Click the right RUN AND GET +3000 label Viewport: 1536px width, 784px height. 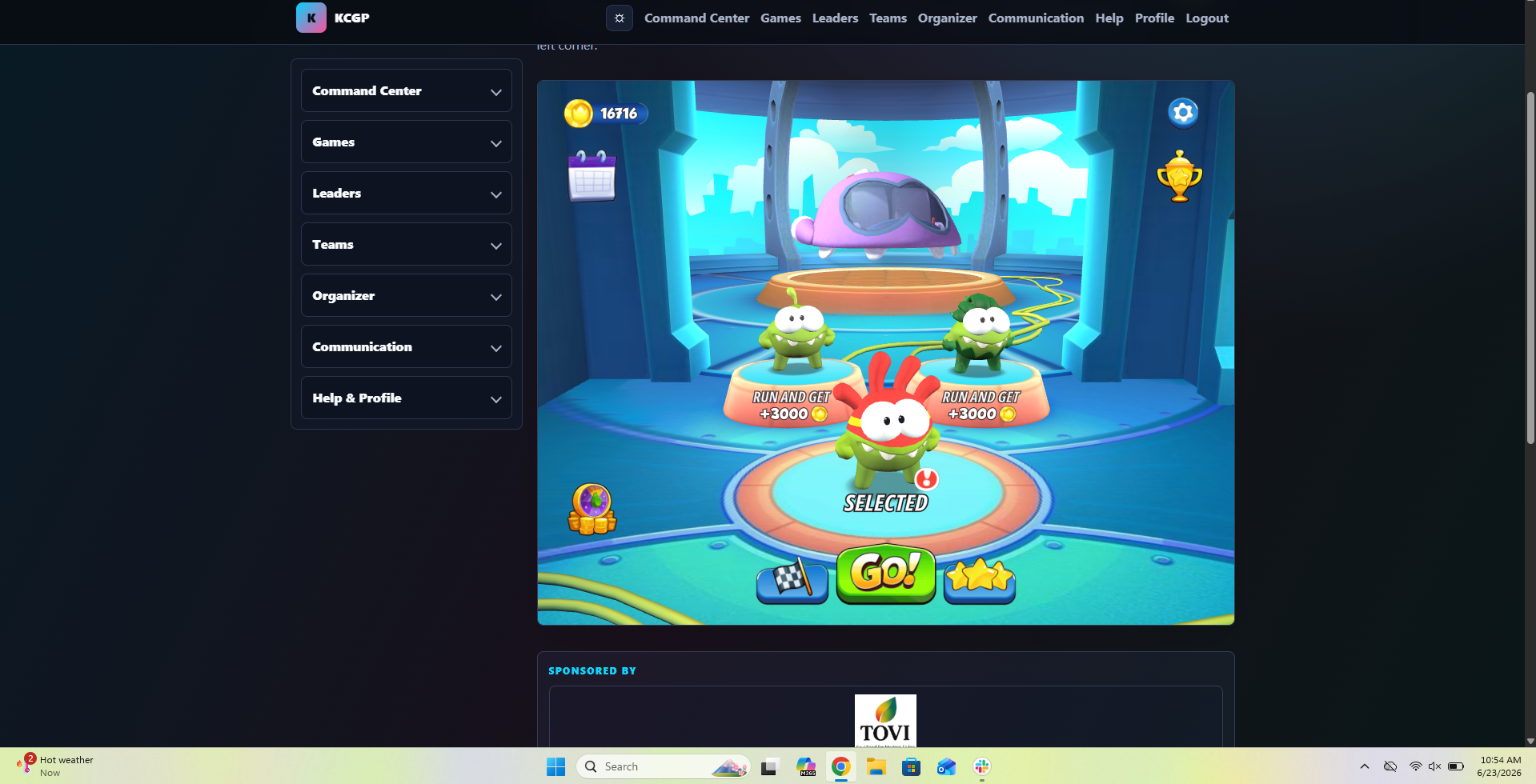(x=981, y=406)
